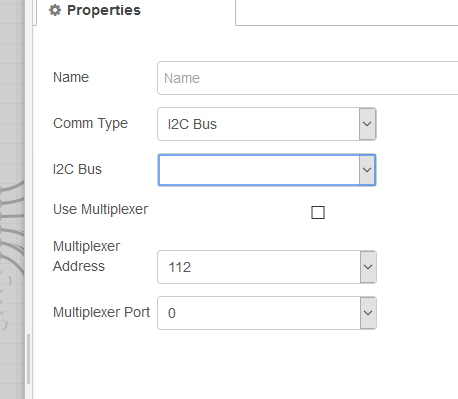Click the Name field label

71,77
